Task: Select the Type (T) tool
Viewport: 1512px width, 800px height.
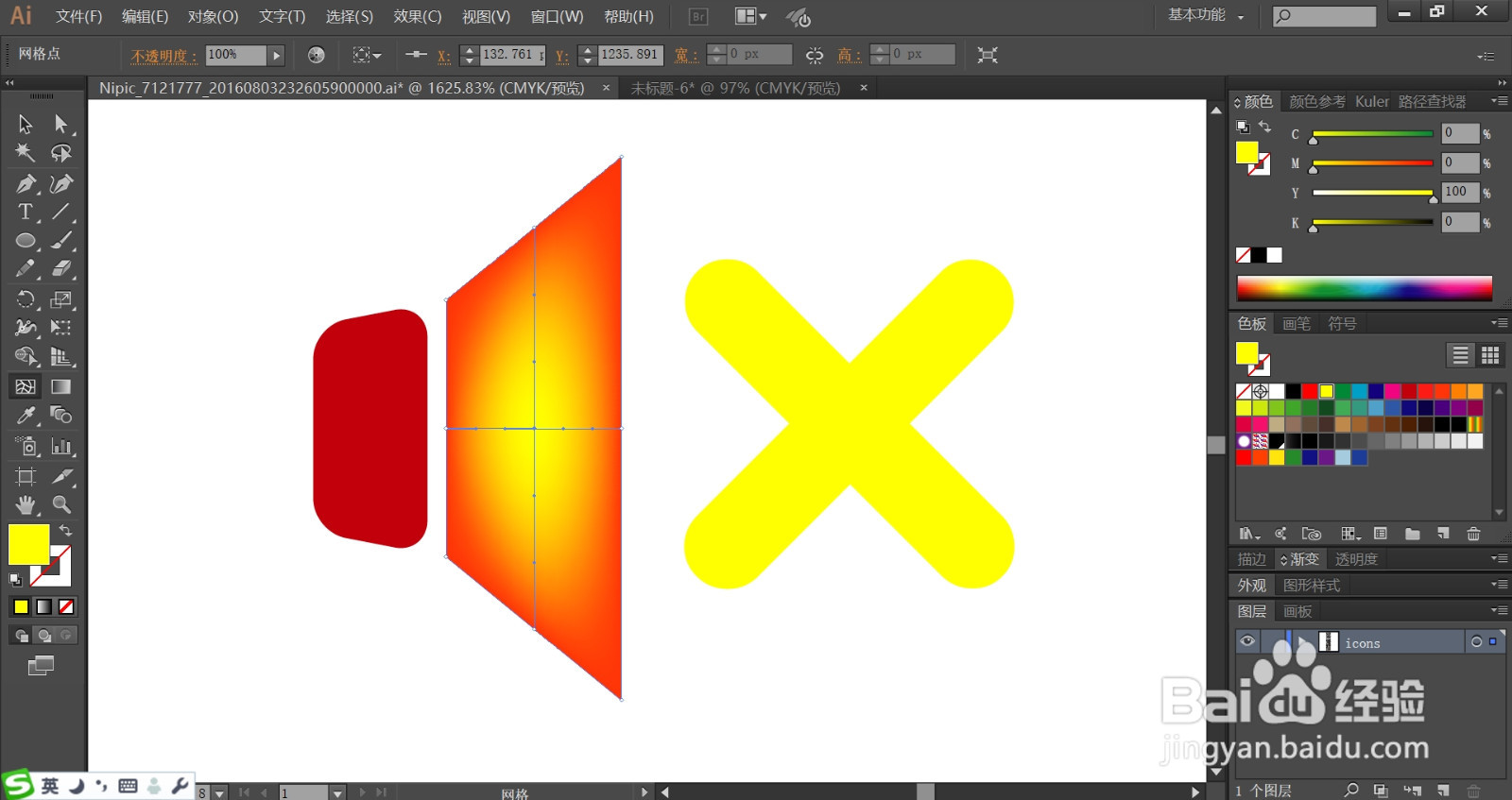Action: [x=26, y=212]
